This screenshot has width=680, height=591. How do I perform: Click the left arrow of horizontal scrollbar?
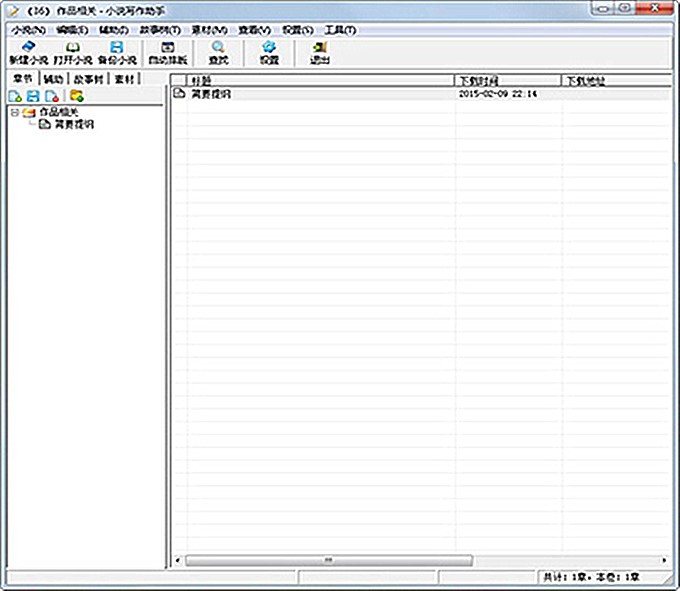coord(177,560)
